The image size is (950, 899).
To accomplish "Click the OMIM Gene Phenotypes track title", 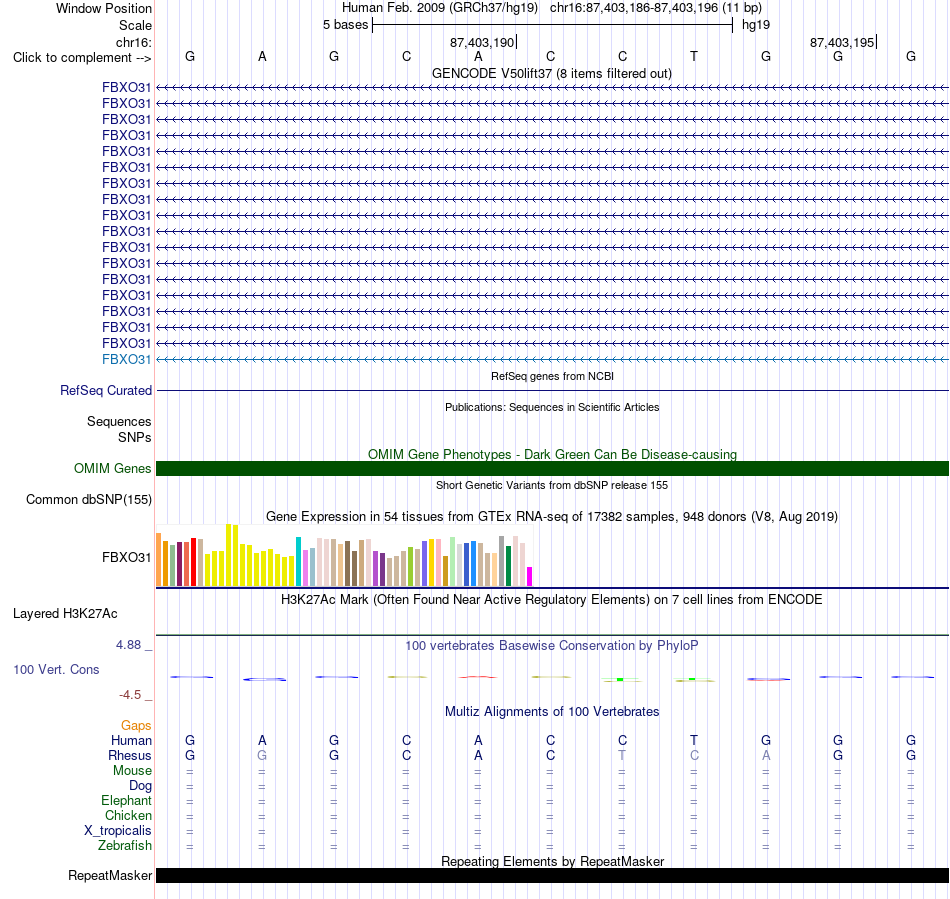I will [x=552, y=454].
